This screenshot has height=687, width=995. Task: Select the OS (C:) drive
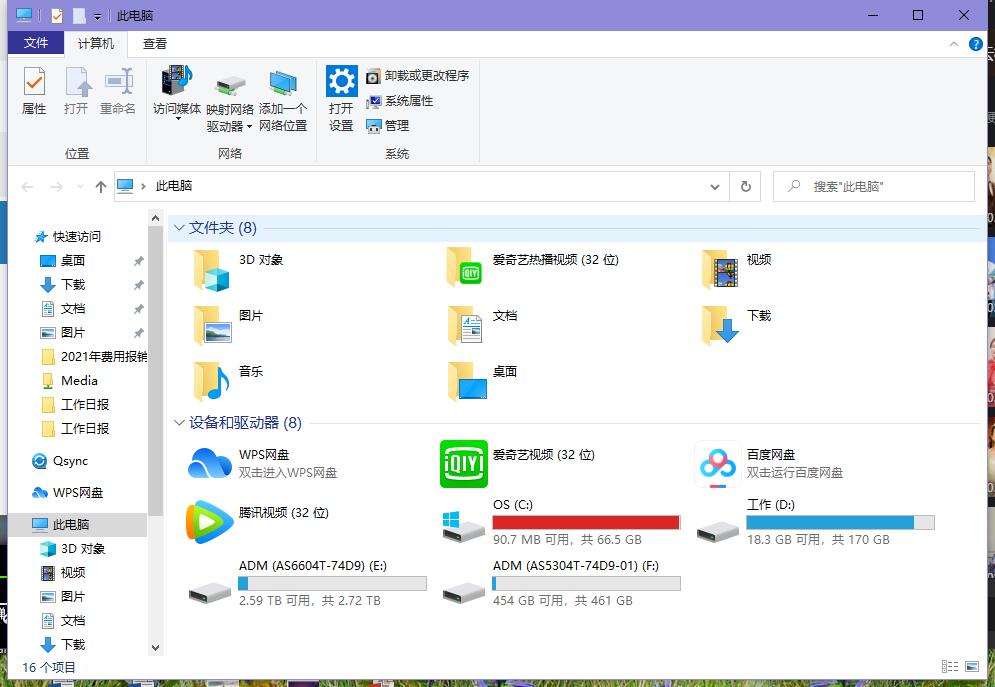tap(561, 522)
